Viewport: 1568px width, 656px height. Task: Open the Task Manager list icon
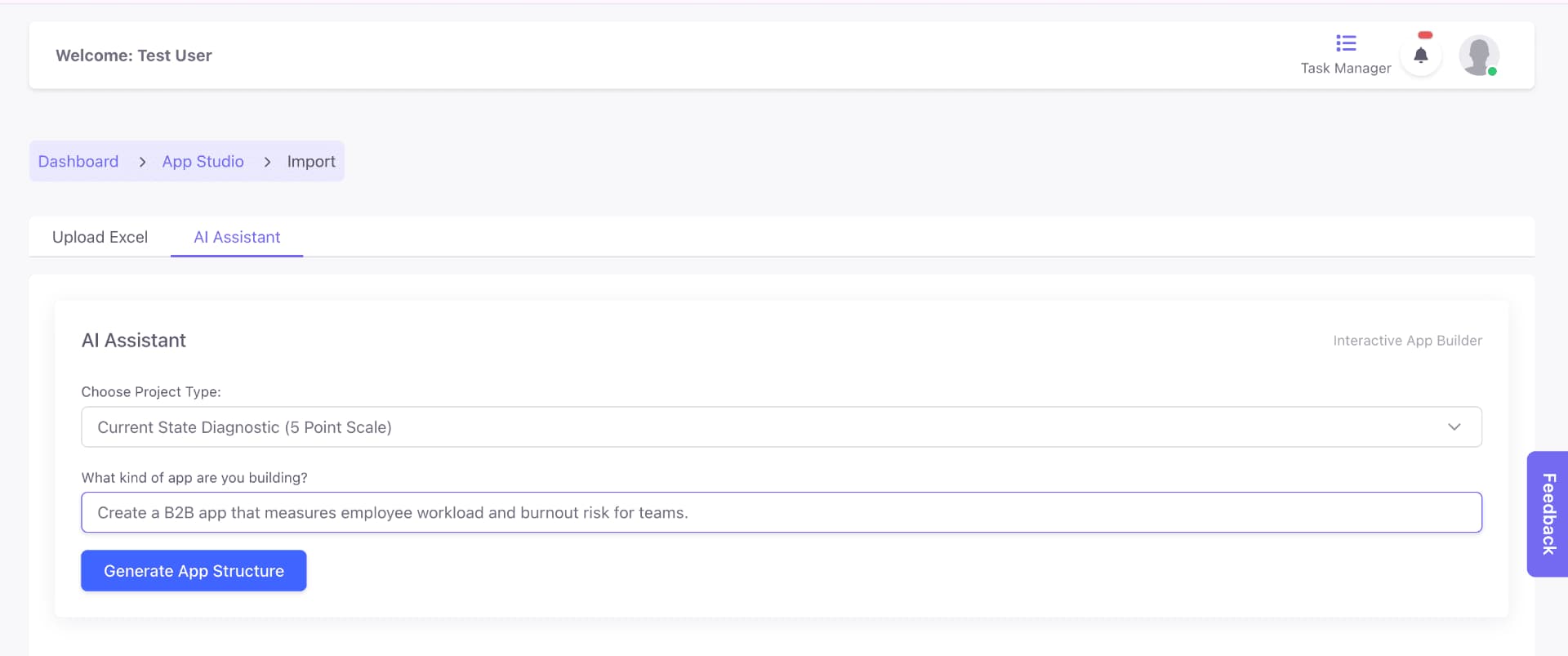(1346, 43)
